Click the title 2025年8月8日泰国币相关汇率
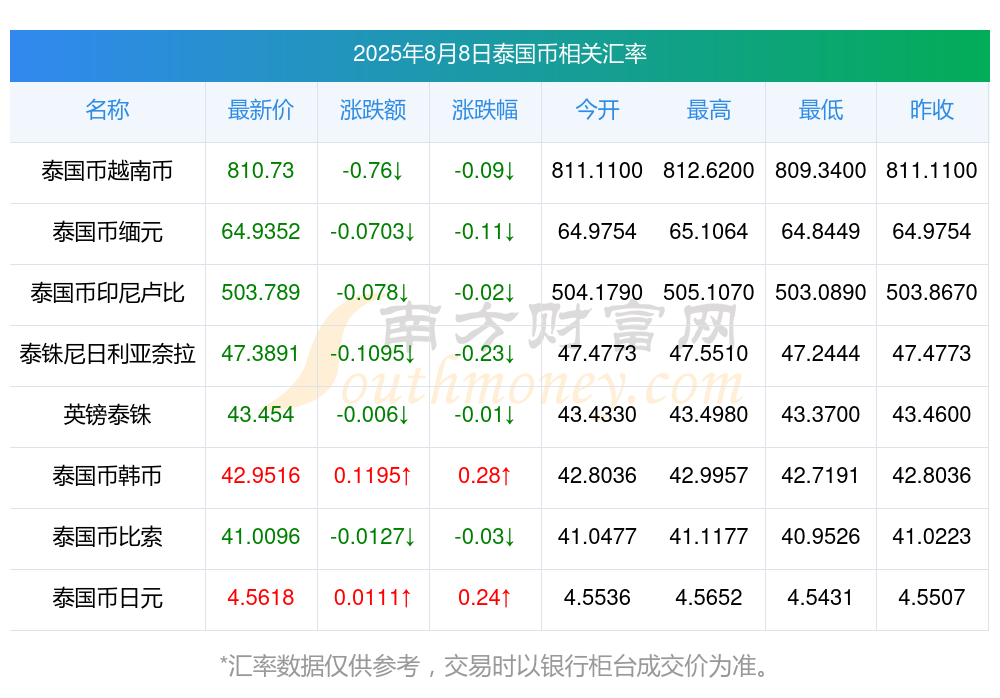The height and width of the screenshot is (698, 1000). (x=499, y=54)
